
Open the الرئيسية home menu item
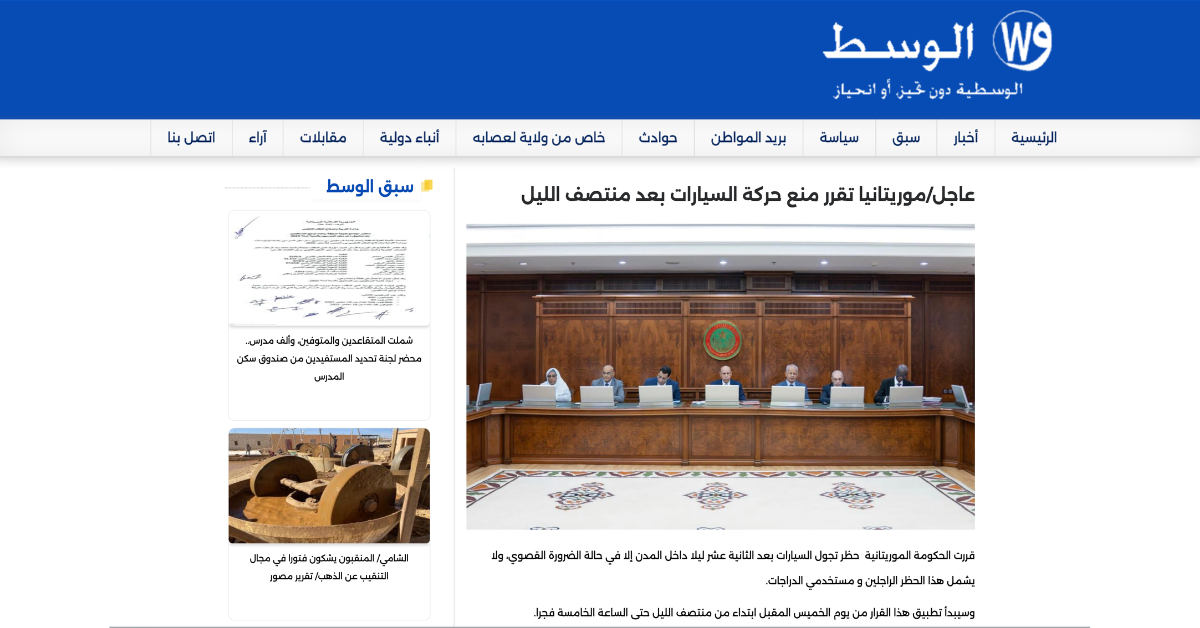1033,138
